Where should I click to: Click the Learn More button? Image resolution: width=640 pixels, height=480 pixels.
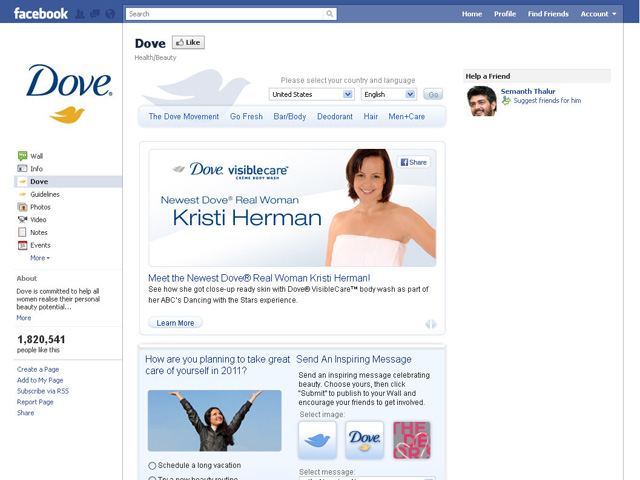[x=175, y=323]
